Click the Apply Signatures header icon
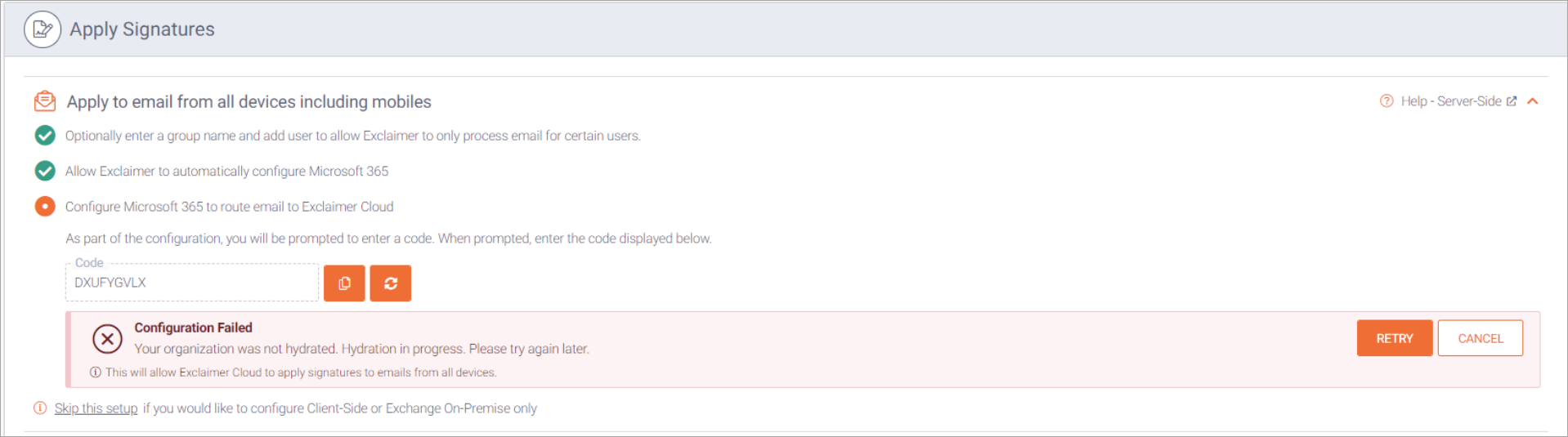Screen dimensions: 1568x437 coord(43,29)
